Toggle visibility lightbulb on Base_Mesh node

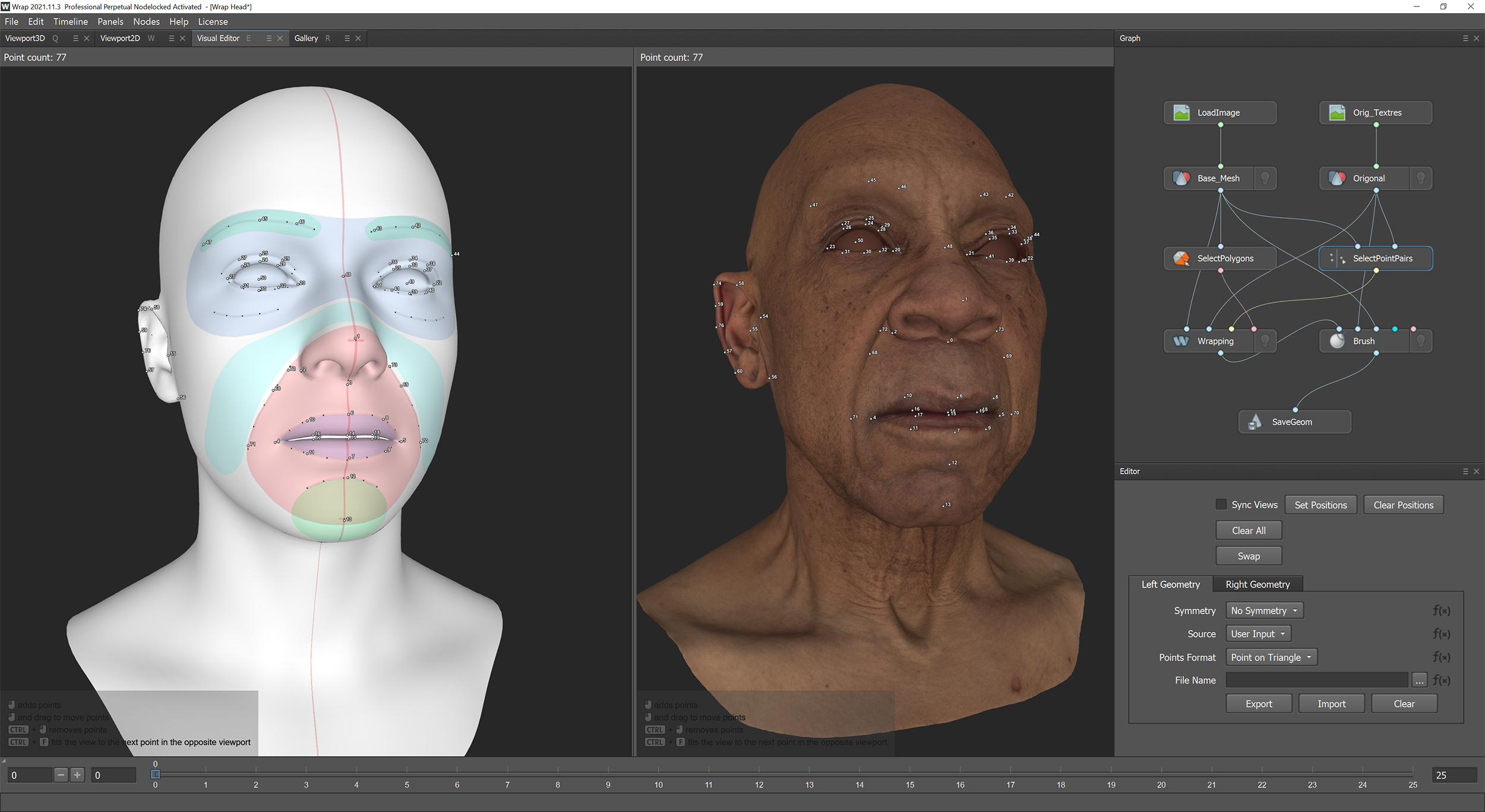[x=1265, y=178]
